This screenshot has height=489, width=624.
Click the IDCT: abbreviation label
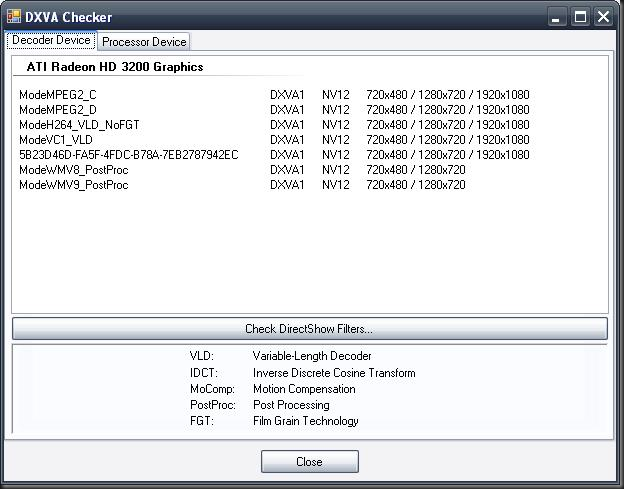(204, 373)
